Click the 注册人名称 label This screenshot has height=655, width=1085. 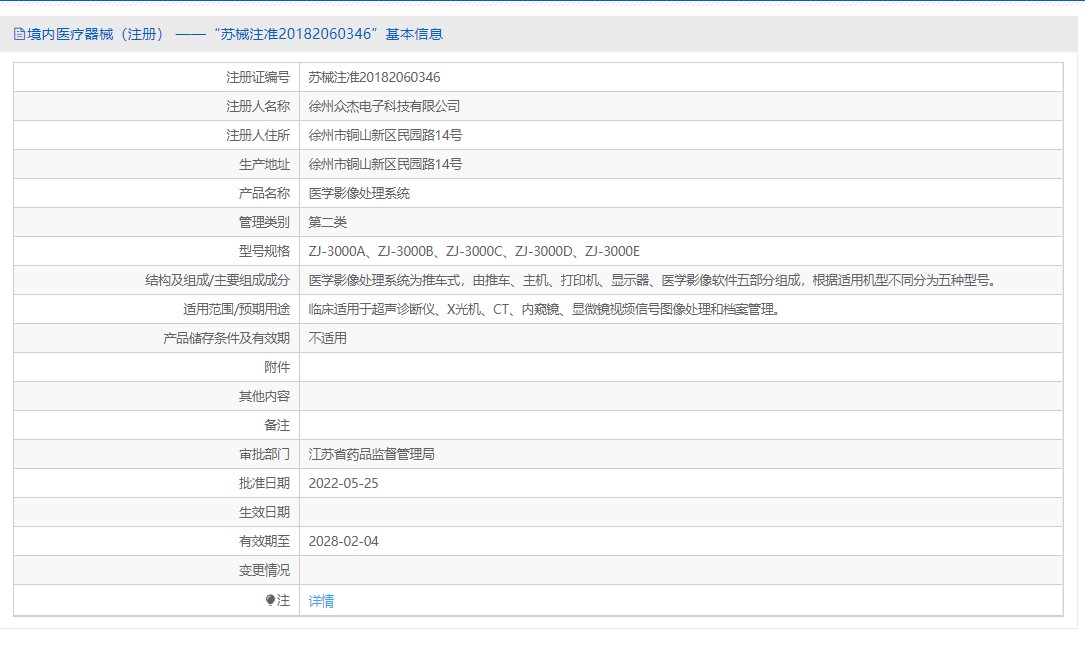coord(258,107)
